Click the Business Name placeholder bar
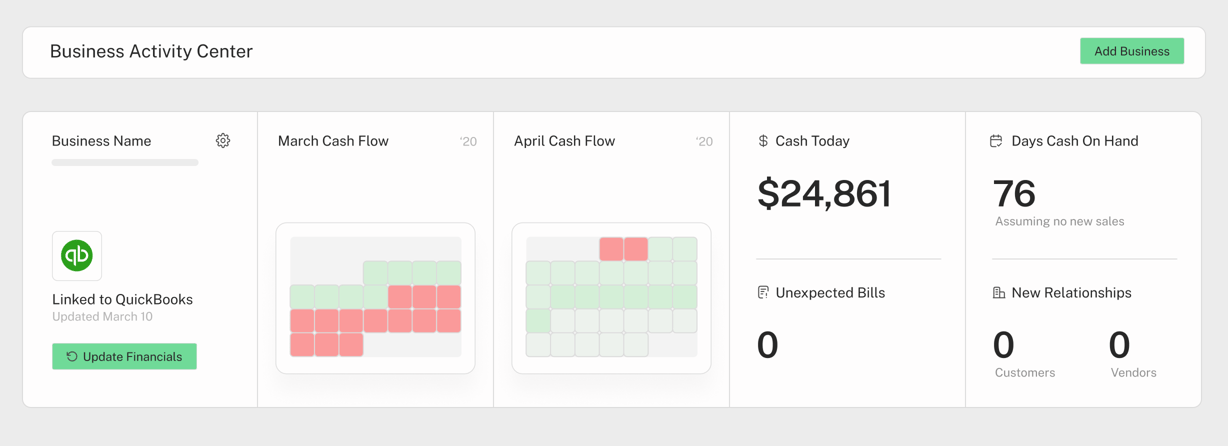Screen dimensions: 1228x446 pos(125,162)
